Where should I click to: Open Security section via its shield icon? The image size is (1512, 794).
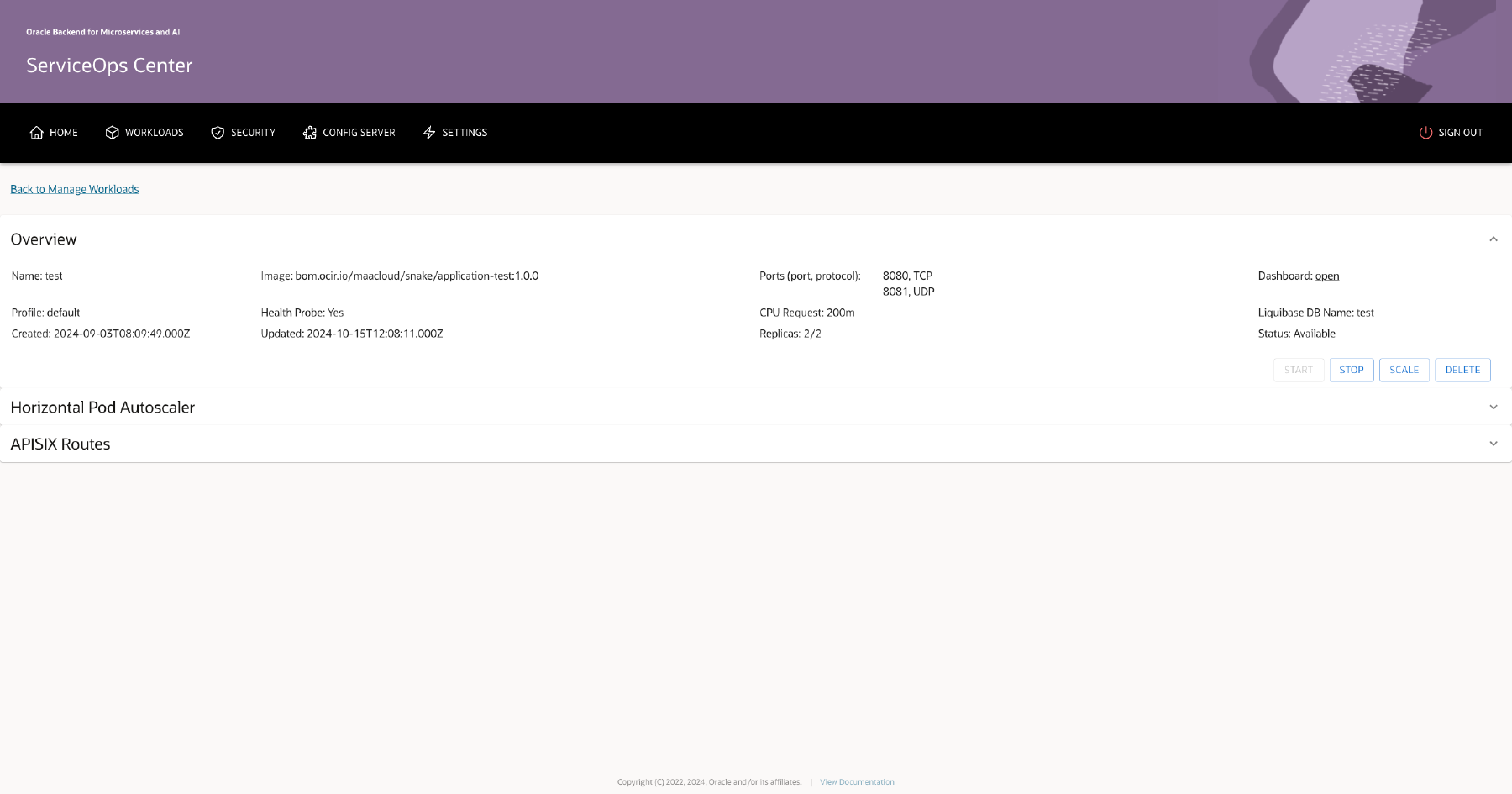(x=217, y=132)
